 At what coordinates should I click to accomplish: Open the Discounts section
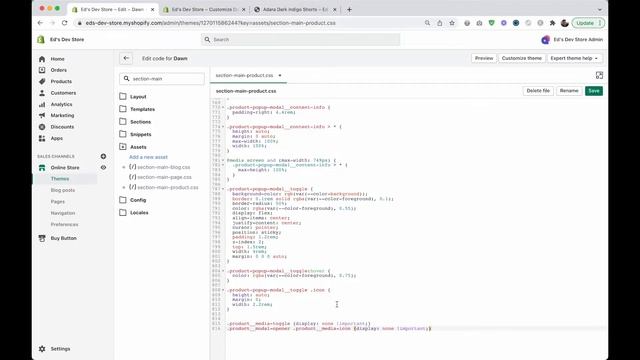(62, 127)
